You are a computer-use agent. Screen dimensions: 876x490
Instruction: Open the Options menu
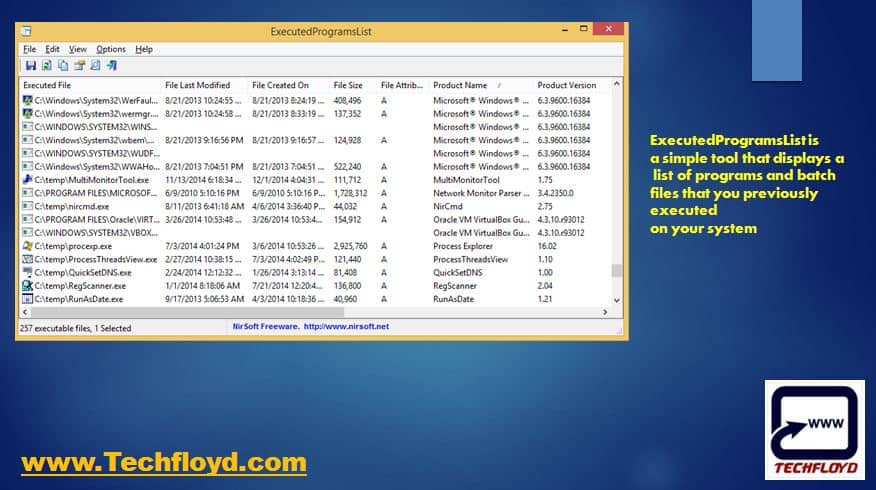pyautogui.click(x=111, y=49)
